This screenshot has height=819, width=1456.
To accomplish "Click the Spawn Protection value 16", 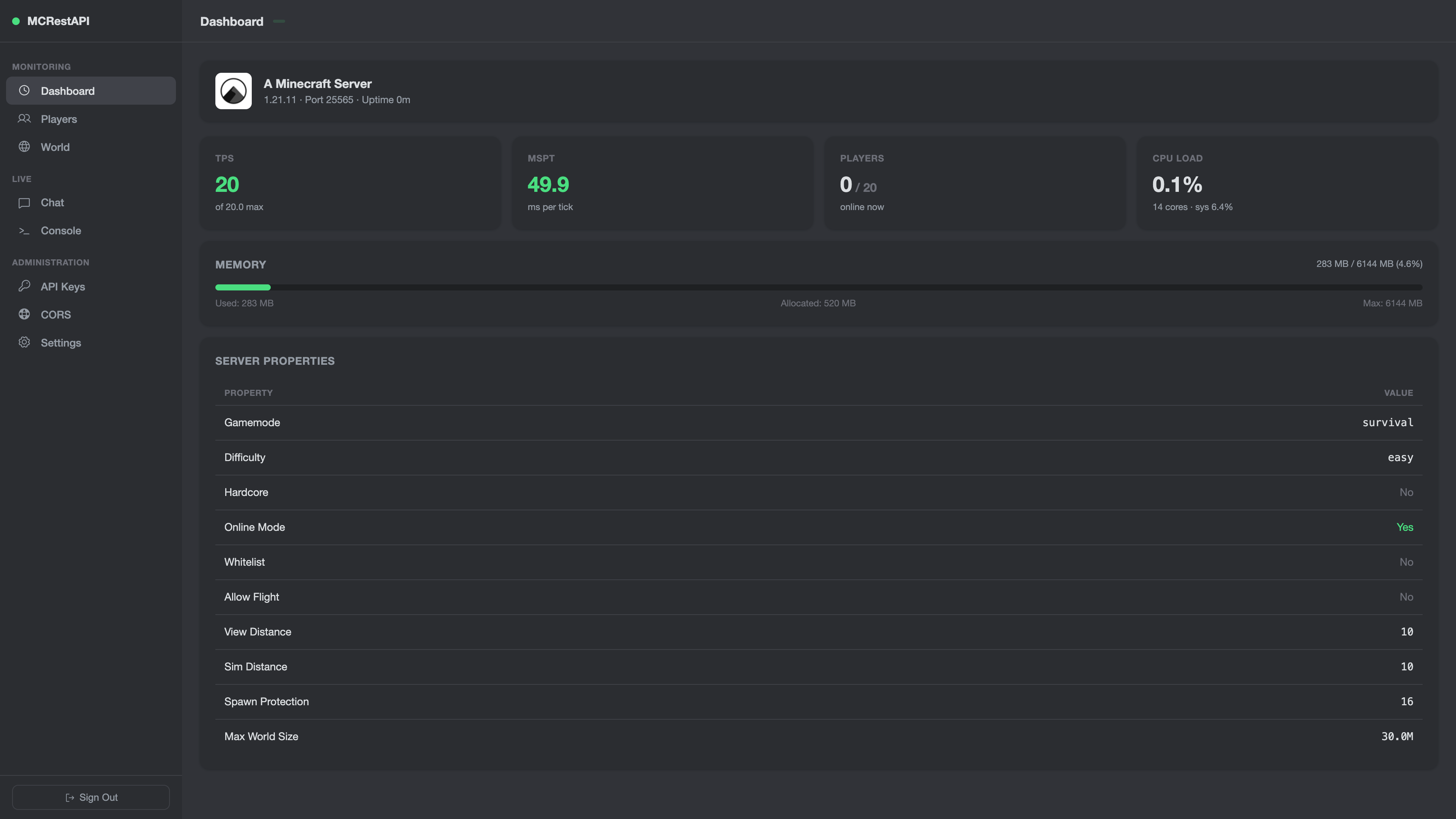I will pos(1407,701).
